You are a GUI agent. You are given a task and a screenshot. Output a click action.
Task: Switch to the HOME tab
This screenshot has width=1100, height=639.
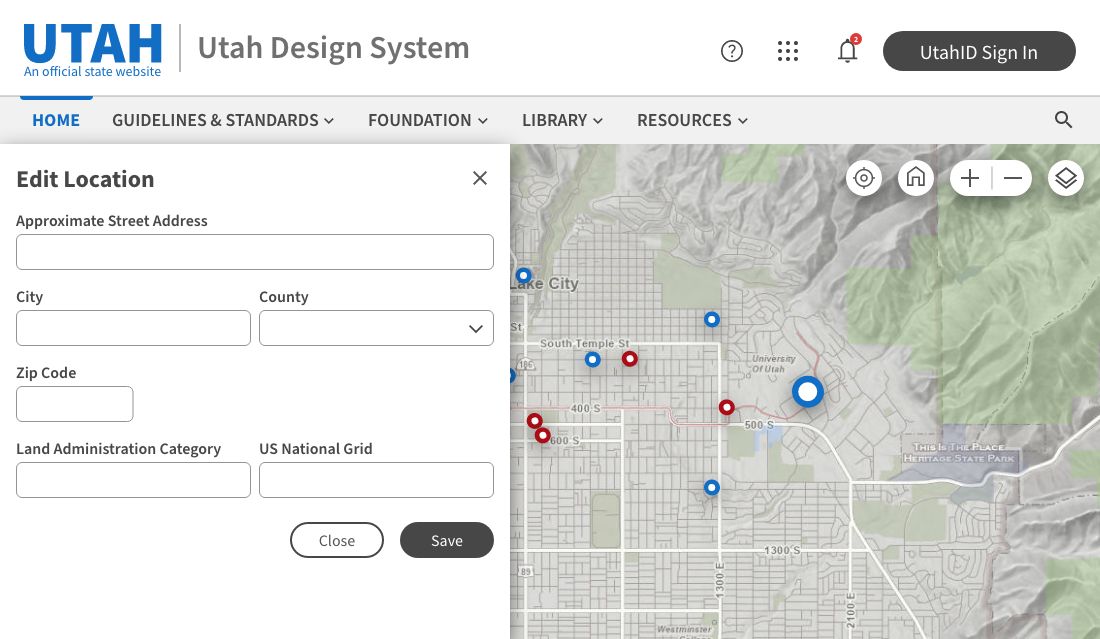click(56, 120)
